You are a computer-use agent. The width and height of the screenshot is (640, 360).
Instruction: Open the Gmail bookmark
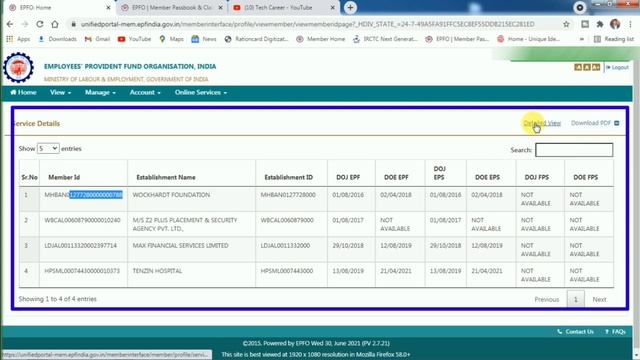(98, 39)
